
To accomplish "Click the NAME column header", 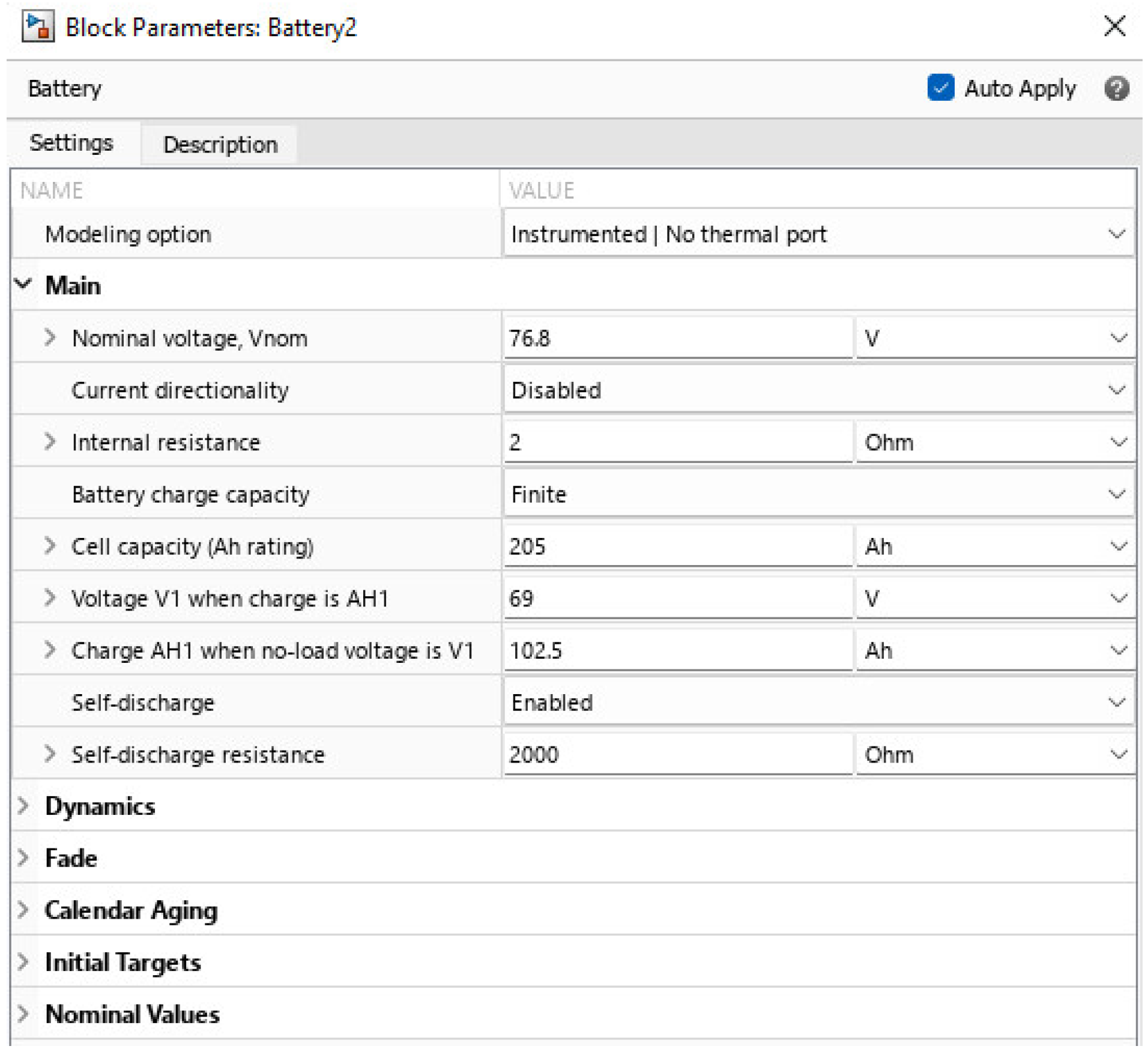I will coord(52,191).
